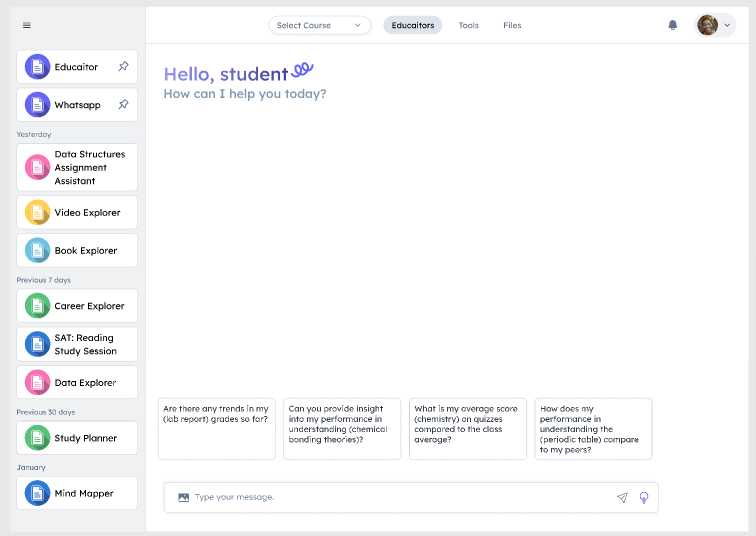
Task: Click the send message paper plane icon
Action: 622,497
